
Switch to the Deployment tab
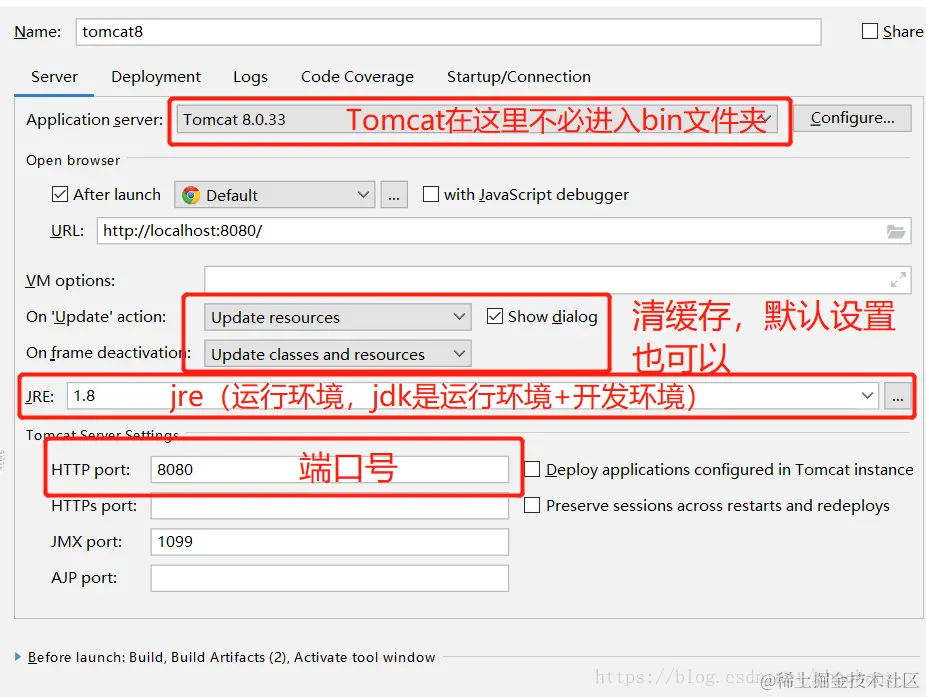point(156,77)
